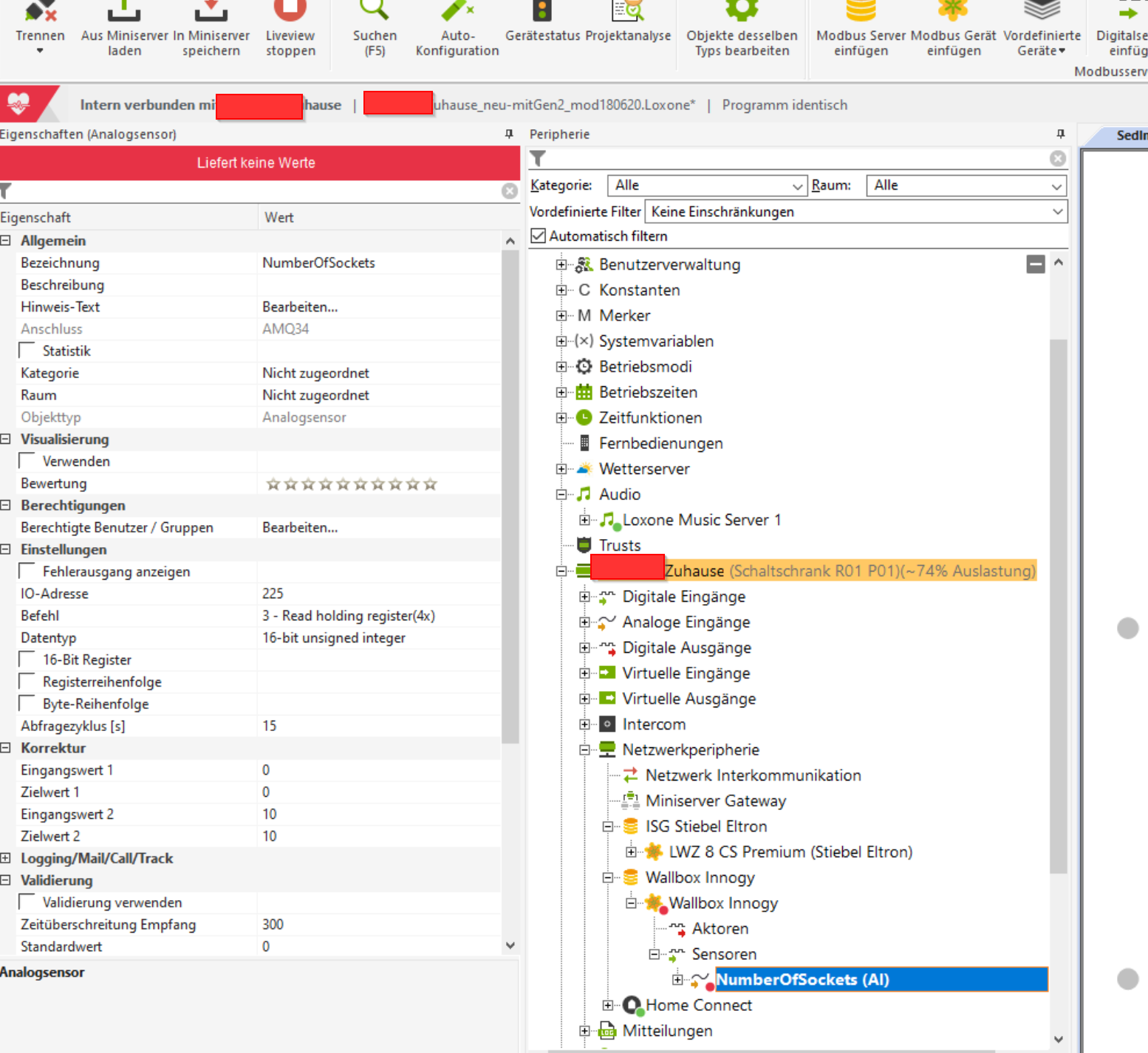Set rating via Bewertung stars
This screenshot has height=1053, width=1148.
(x=352, y=484)
